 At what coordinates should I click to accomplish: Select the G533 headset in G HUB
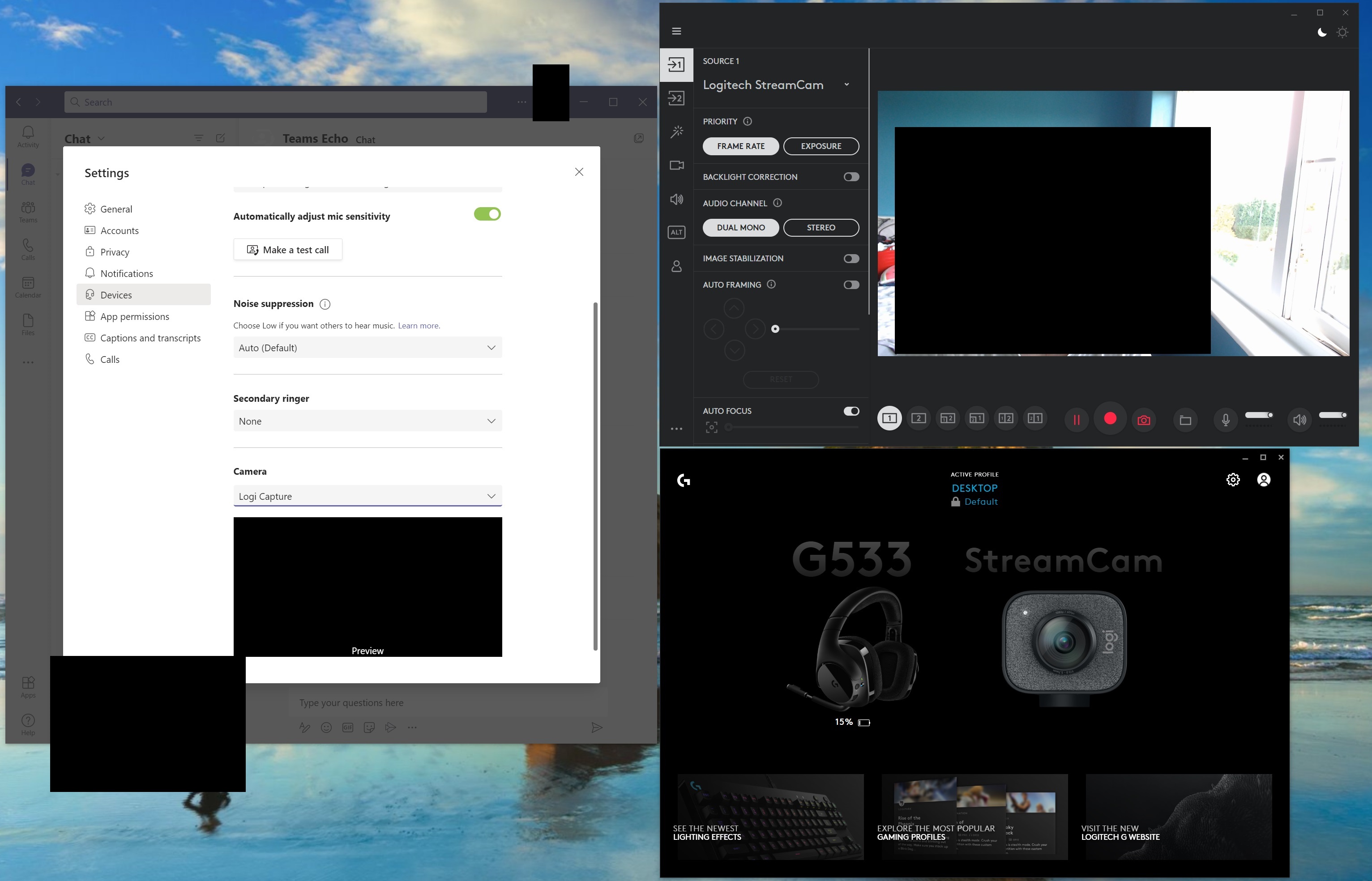[852, 648]
